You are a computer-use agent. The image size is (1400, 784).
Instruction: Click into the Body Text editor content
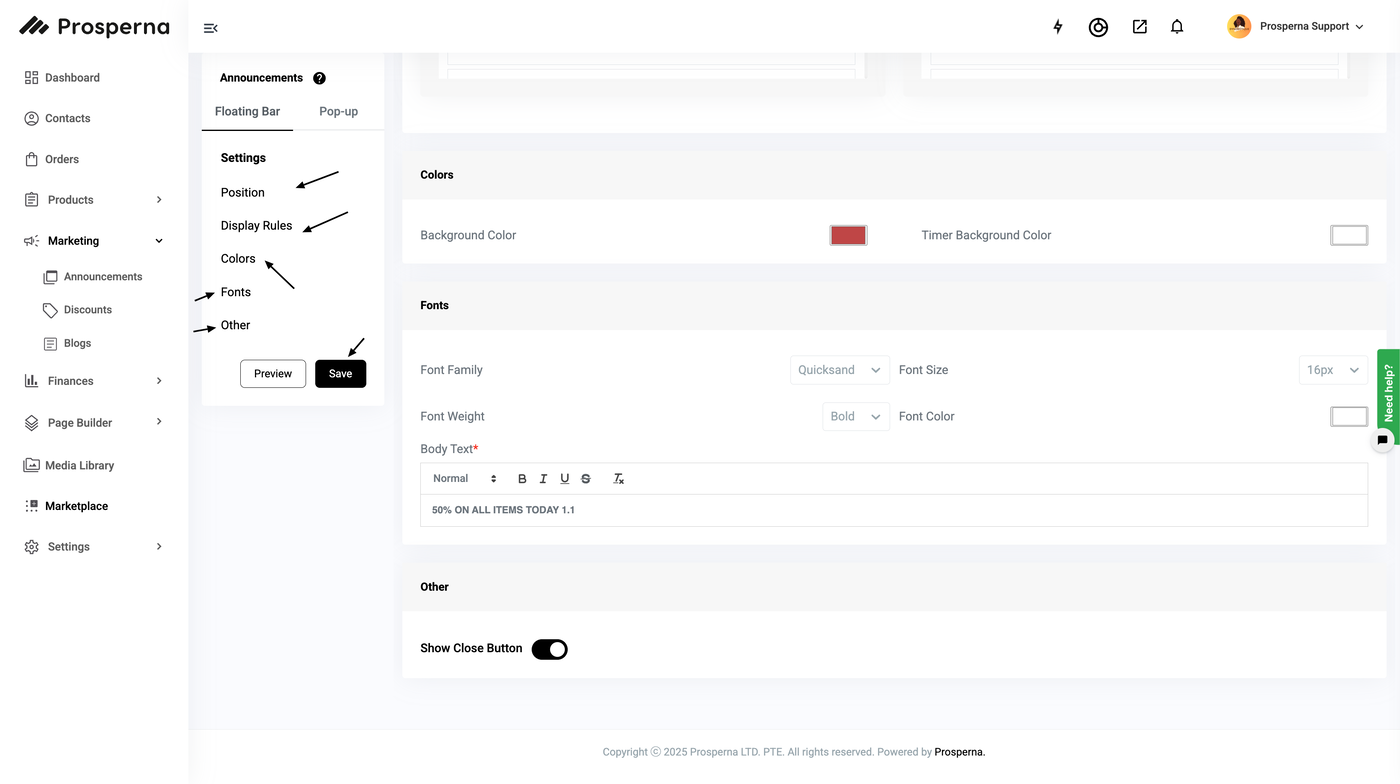pyautogui.click(x=894, y=510)
